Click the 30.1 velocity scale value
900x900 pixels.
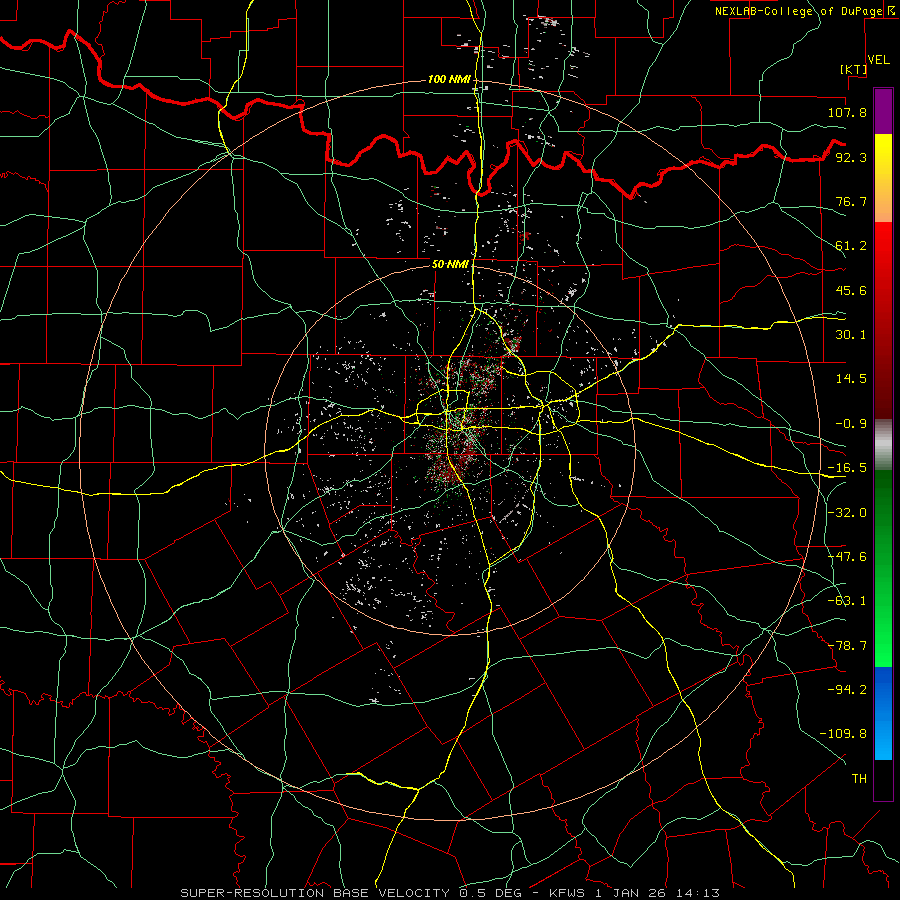[851, 335]
